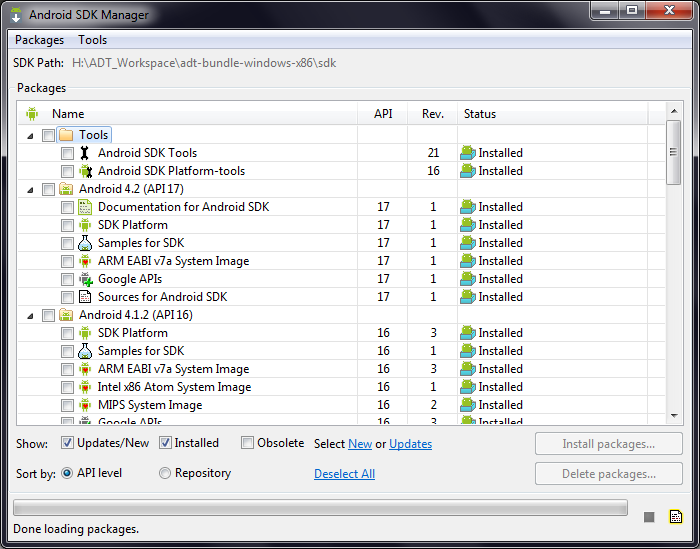Click the Intel x86 Atom System Image icon

click(85, 387)
